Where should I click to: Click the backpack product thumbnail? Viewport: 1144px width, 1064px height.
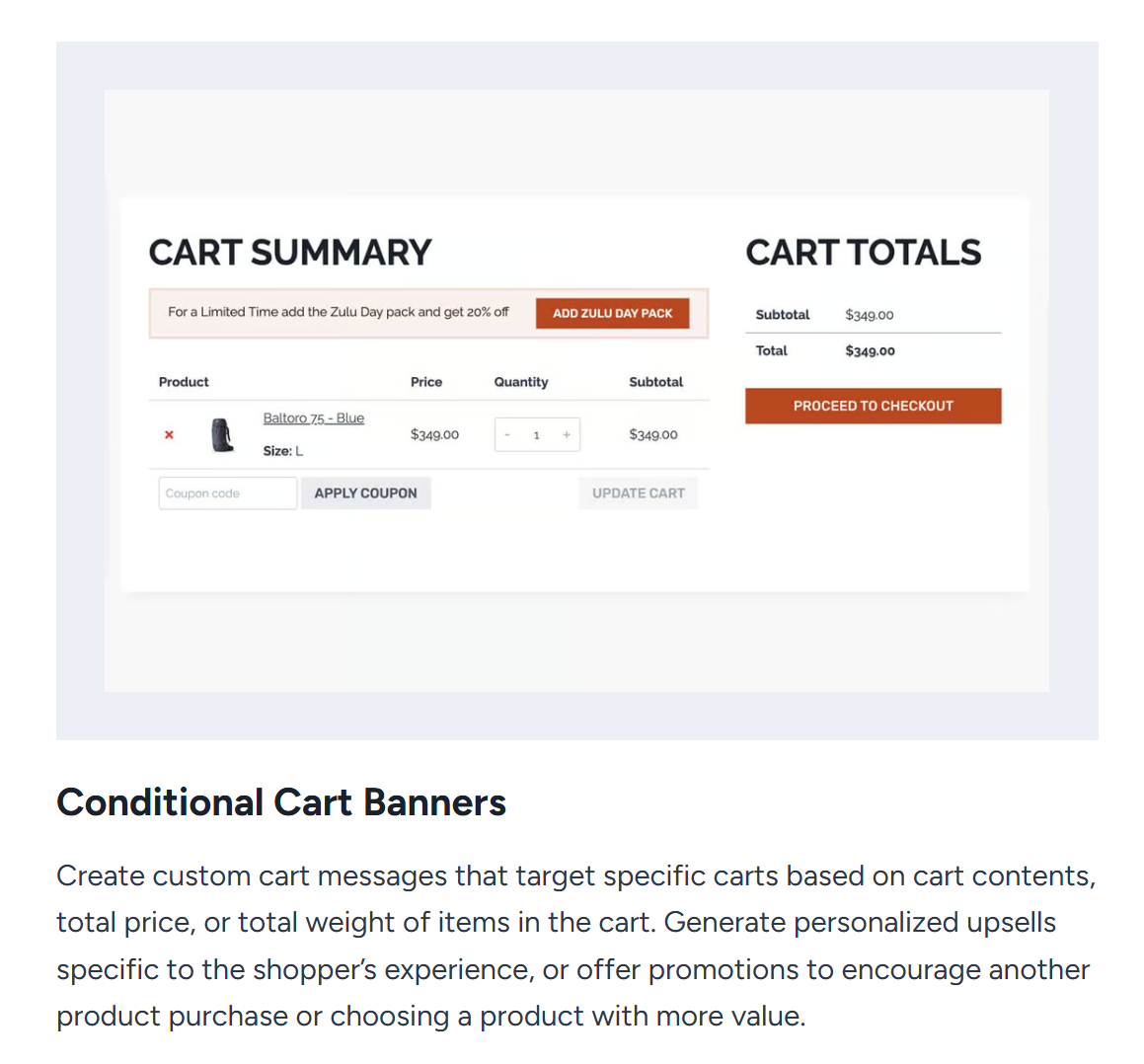(x=223, y=434)
